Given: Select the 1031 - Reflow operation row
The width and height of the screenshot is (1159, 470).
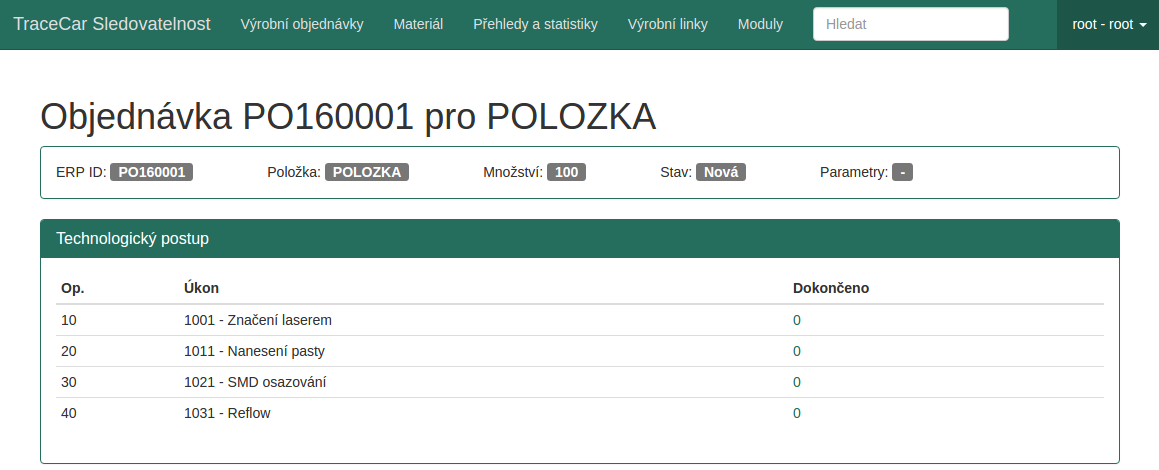Looking at the screenshot, I should [580, 413].
